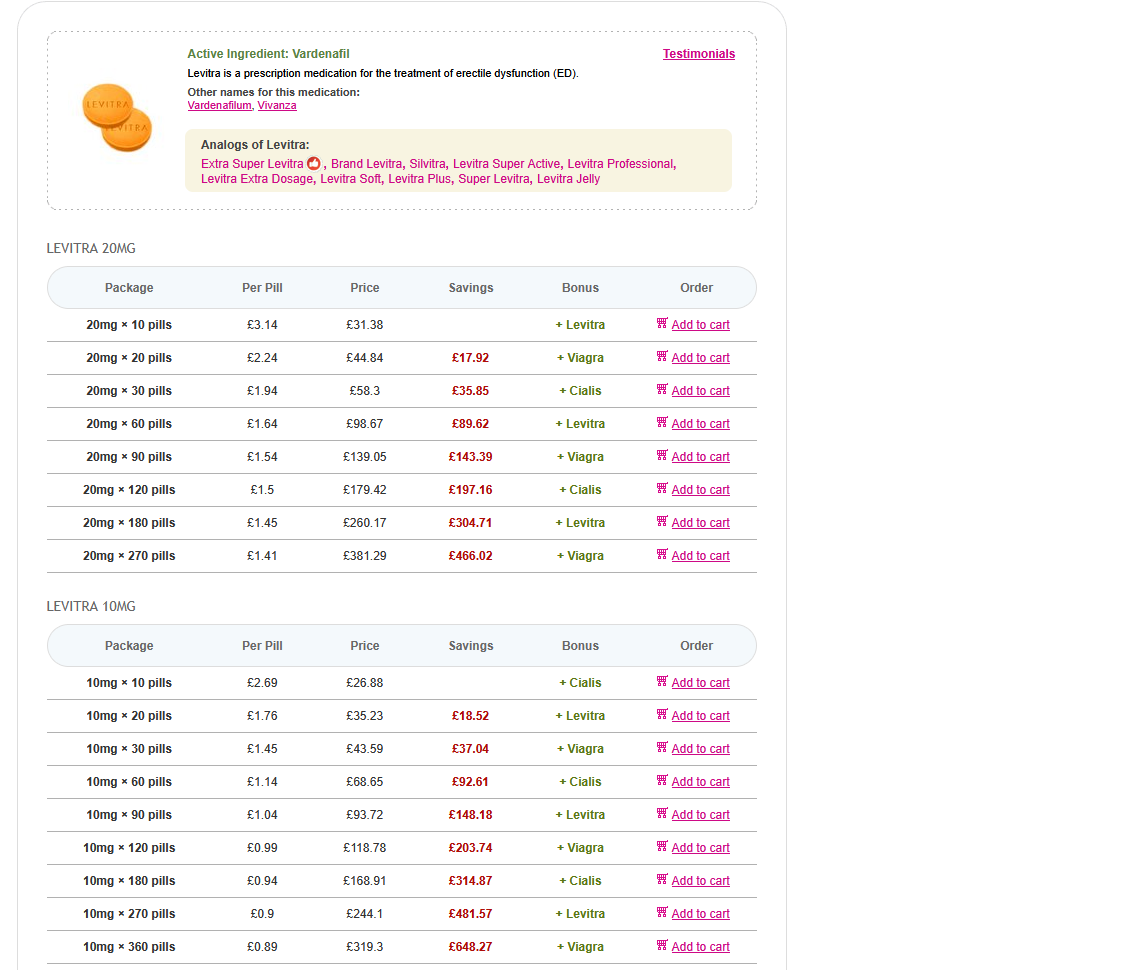Click the '10mg × 270 pills' package cell
Image resolution: width=1126 pixels, height=970 pixels.
click(129, 914)
